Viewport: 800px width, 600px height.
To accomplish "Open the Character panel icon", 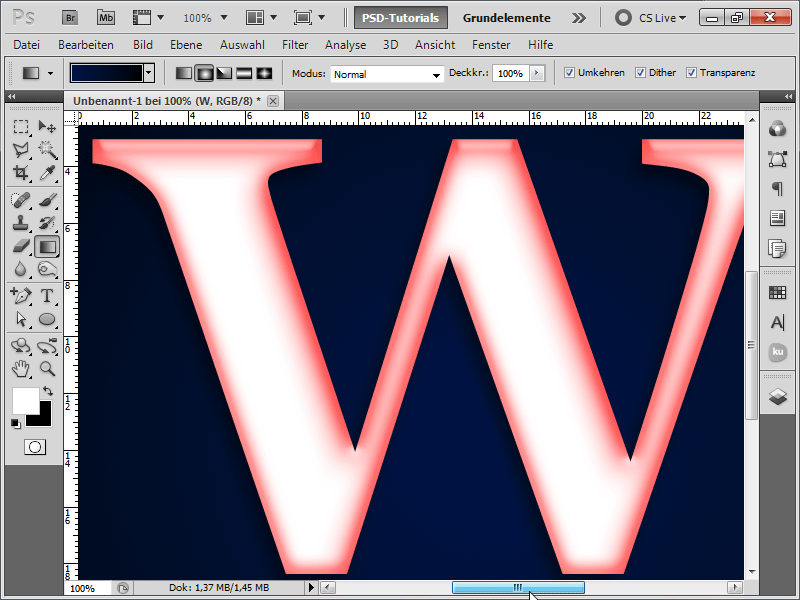I will pyautogui.click(x=777, y=322).
